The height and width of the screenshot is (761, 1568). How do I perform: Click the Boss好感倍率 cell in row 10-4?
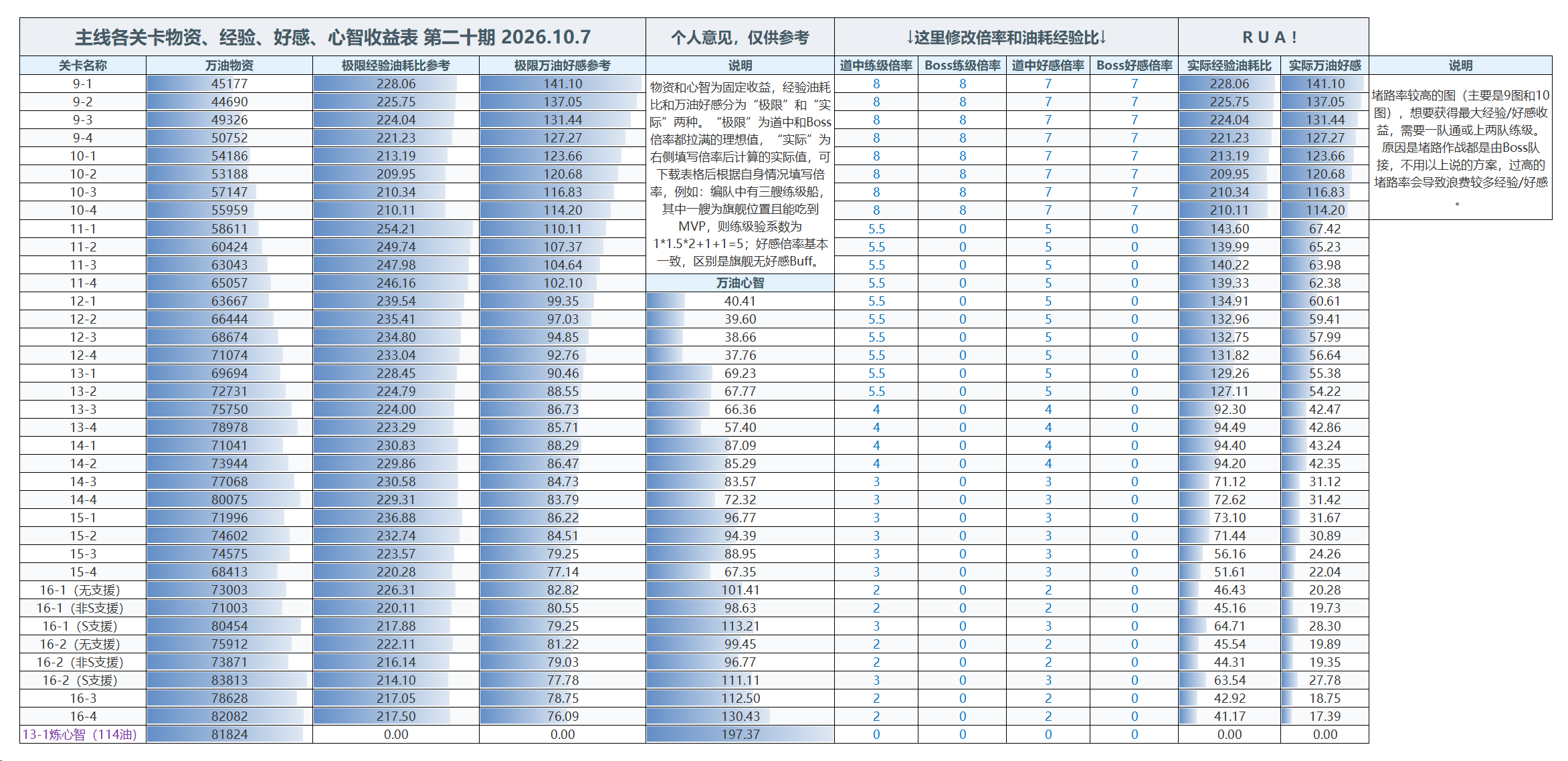pos(1135,210)
